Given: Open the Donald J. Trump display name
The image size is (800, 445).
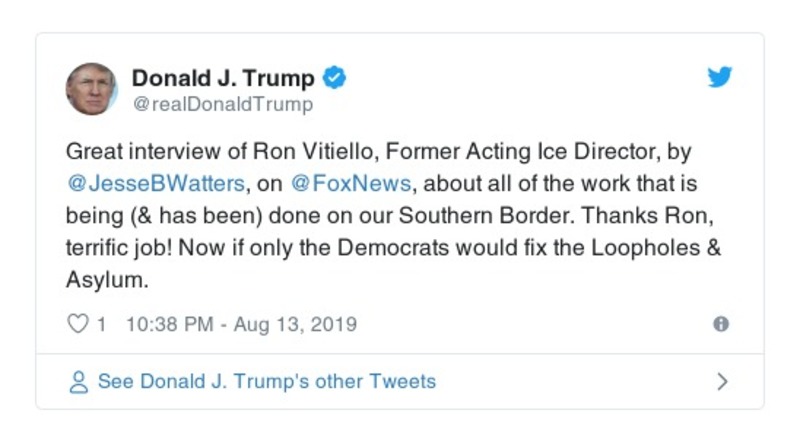Looking at the screenshot, I should click(x=223, y=78).
